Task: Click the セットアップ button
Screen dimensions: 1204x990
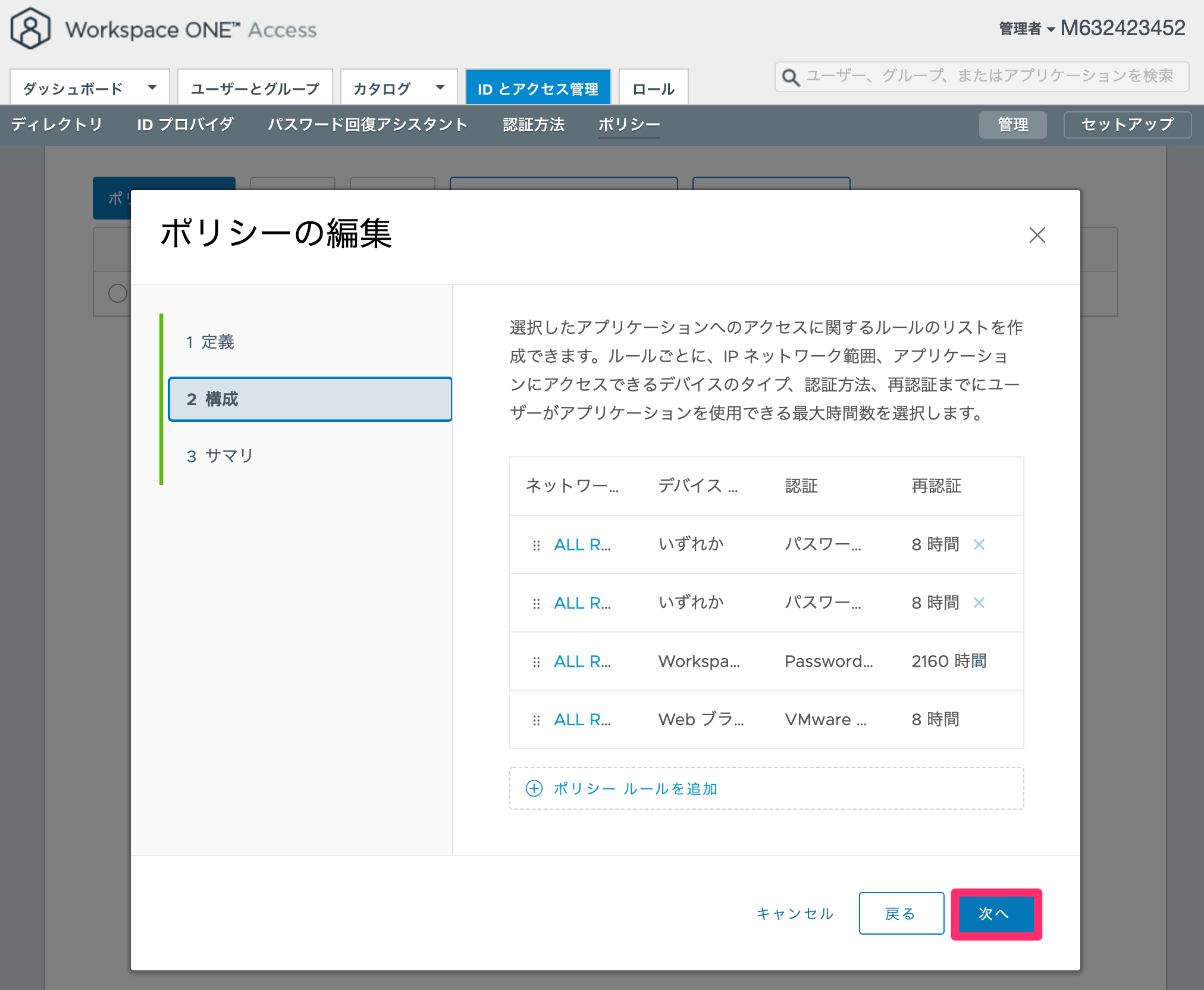Action: point(1127,125)
